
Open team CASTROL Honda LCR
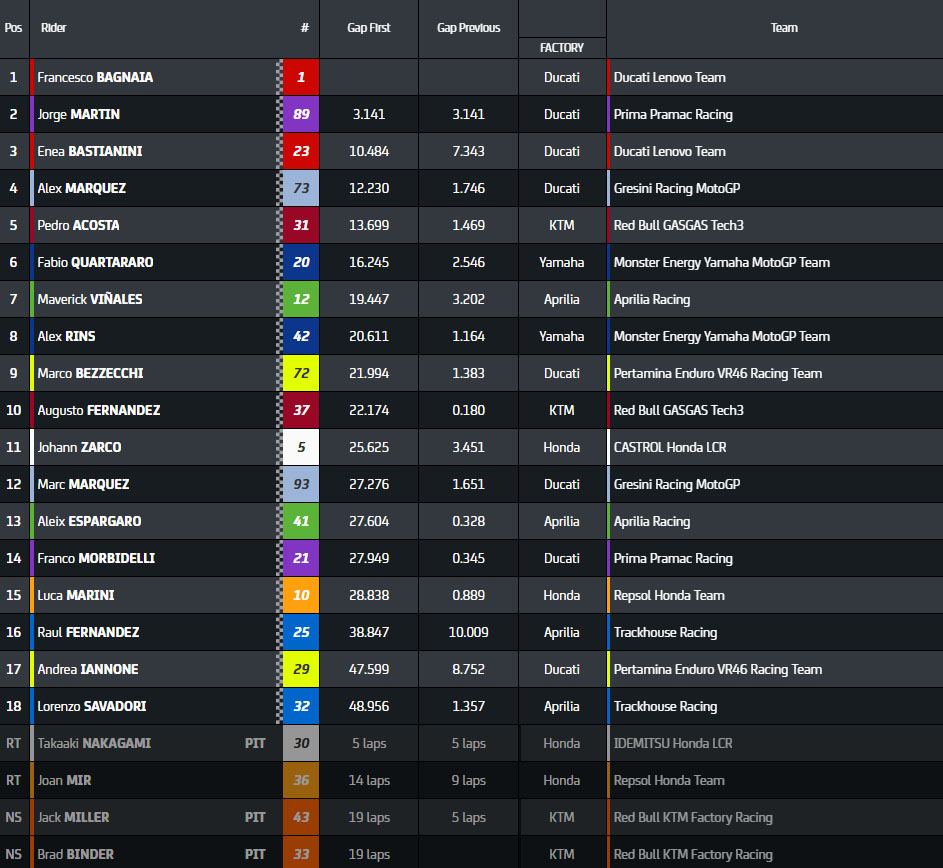tap(670, 448)
